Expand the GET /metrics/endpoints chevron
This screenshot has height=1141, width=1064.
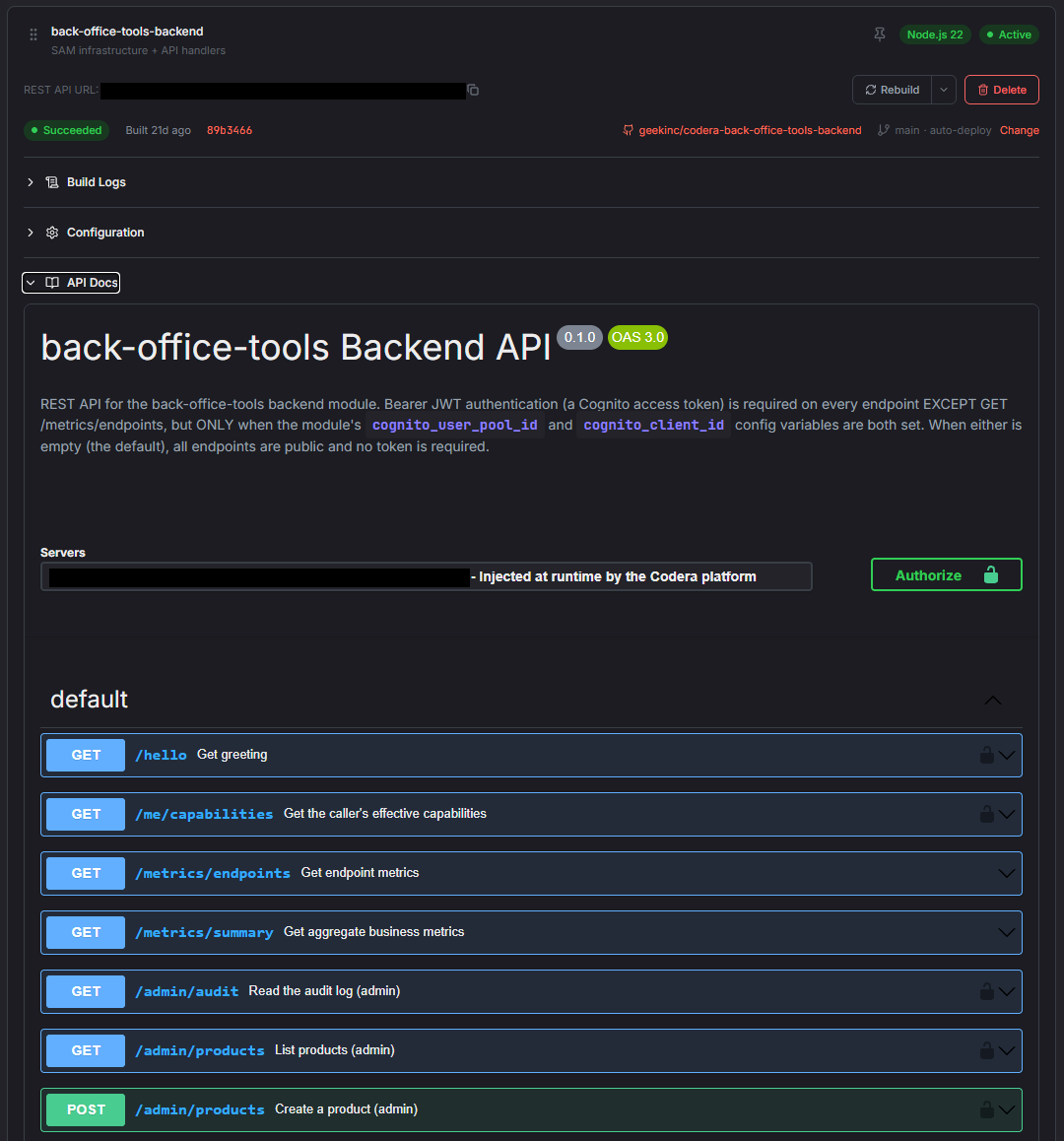(x=1007, y=873)
